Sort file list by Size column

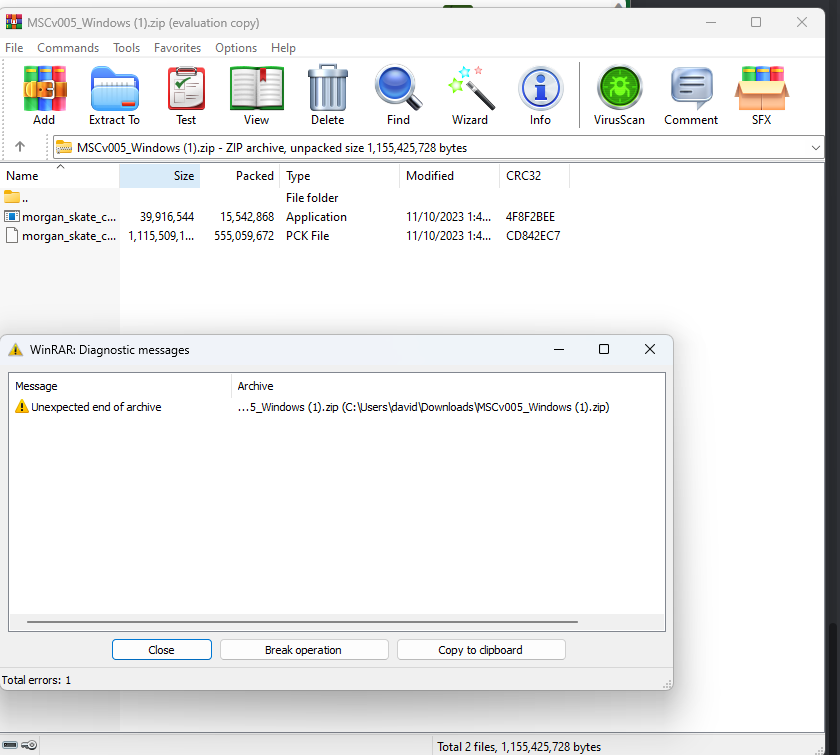160,176
